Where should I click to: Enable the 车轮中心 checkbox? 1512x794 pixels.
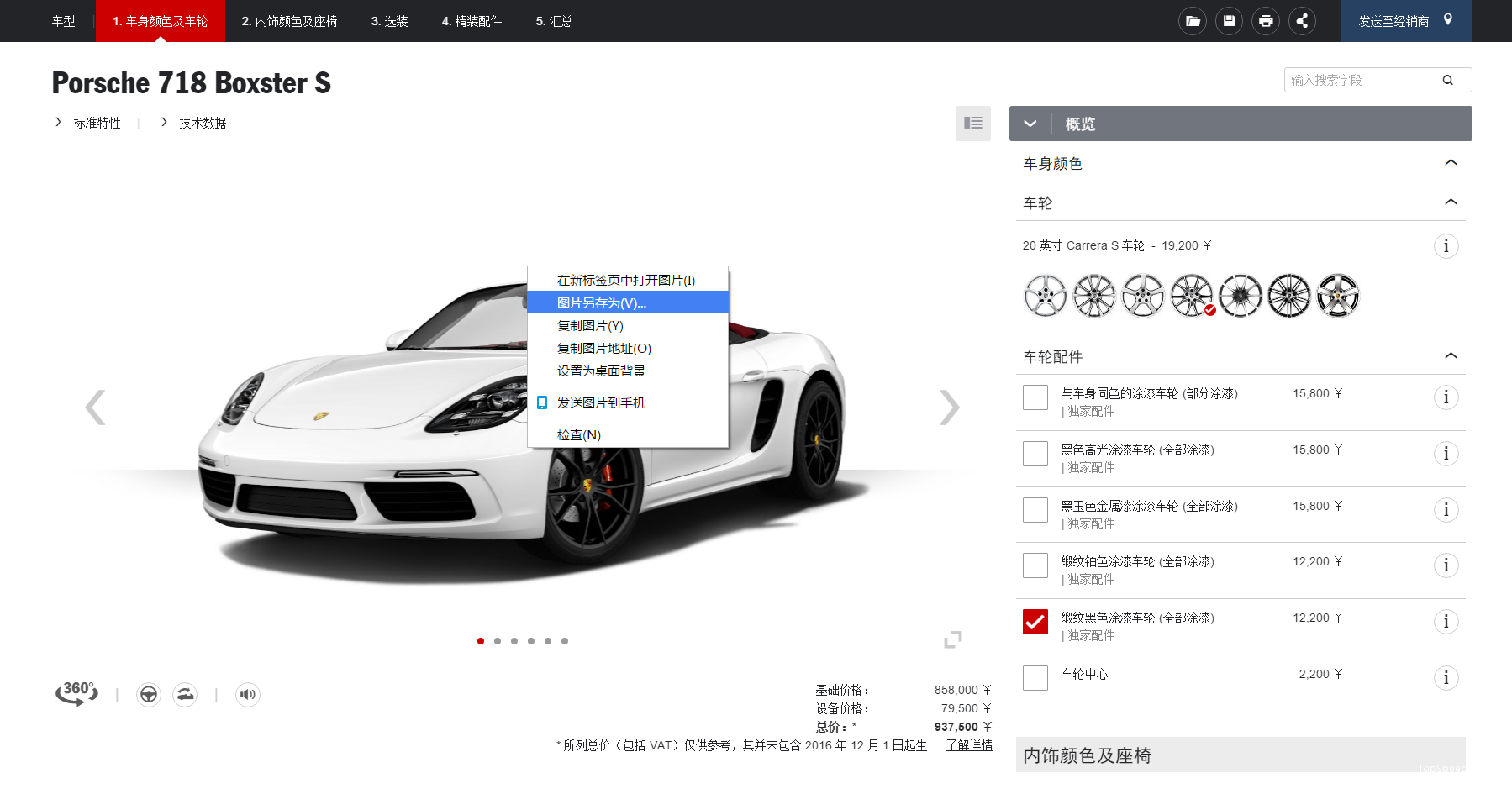pyautogui.click(x=1035, y=678)
